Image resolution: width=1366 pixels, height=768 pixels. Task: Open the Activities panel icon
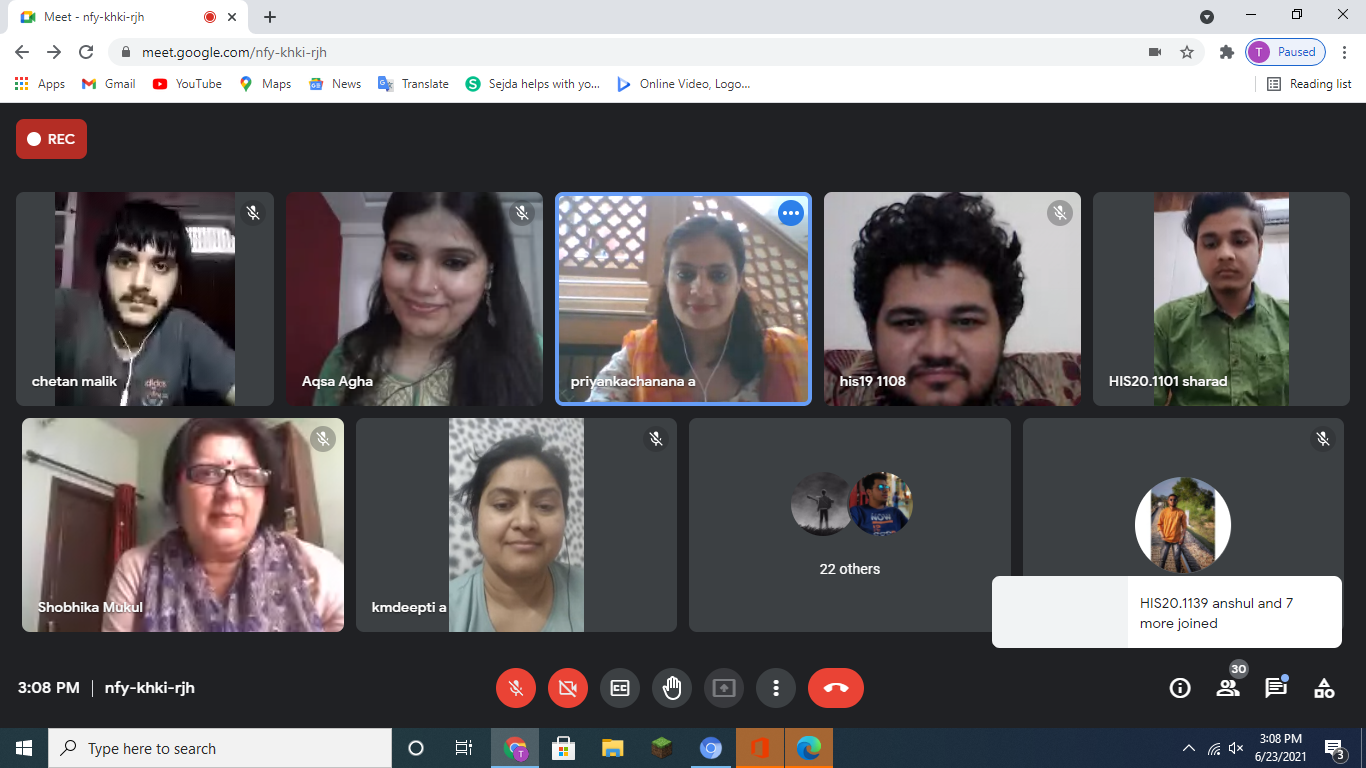click(x=1324, y=688)
